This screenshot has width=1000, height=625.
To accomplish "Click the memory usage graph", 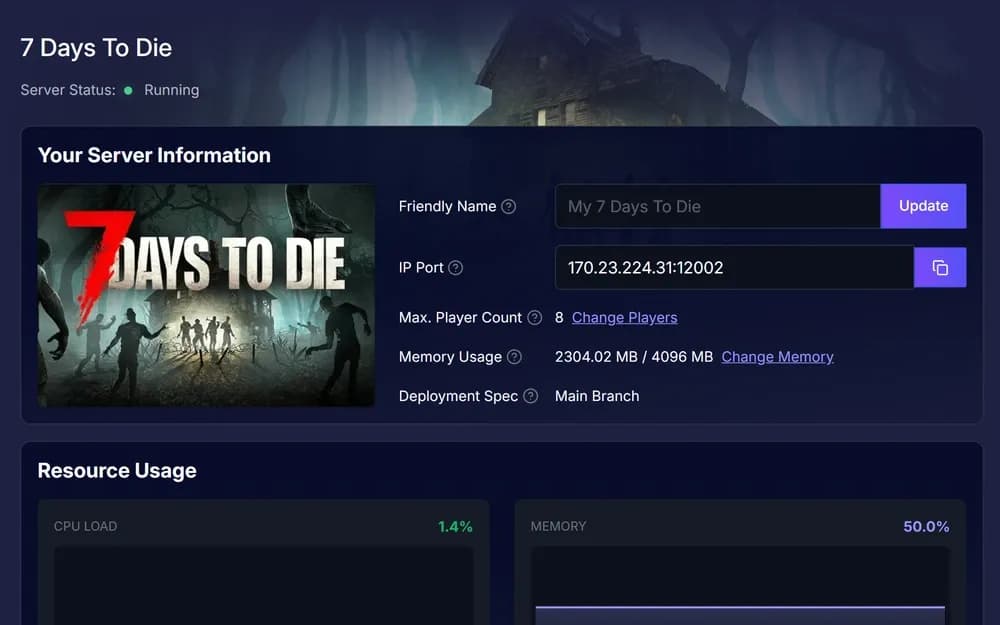I will click(740, 585).
